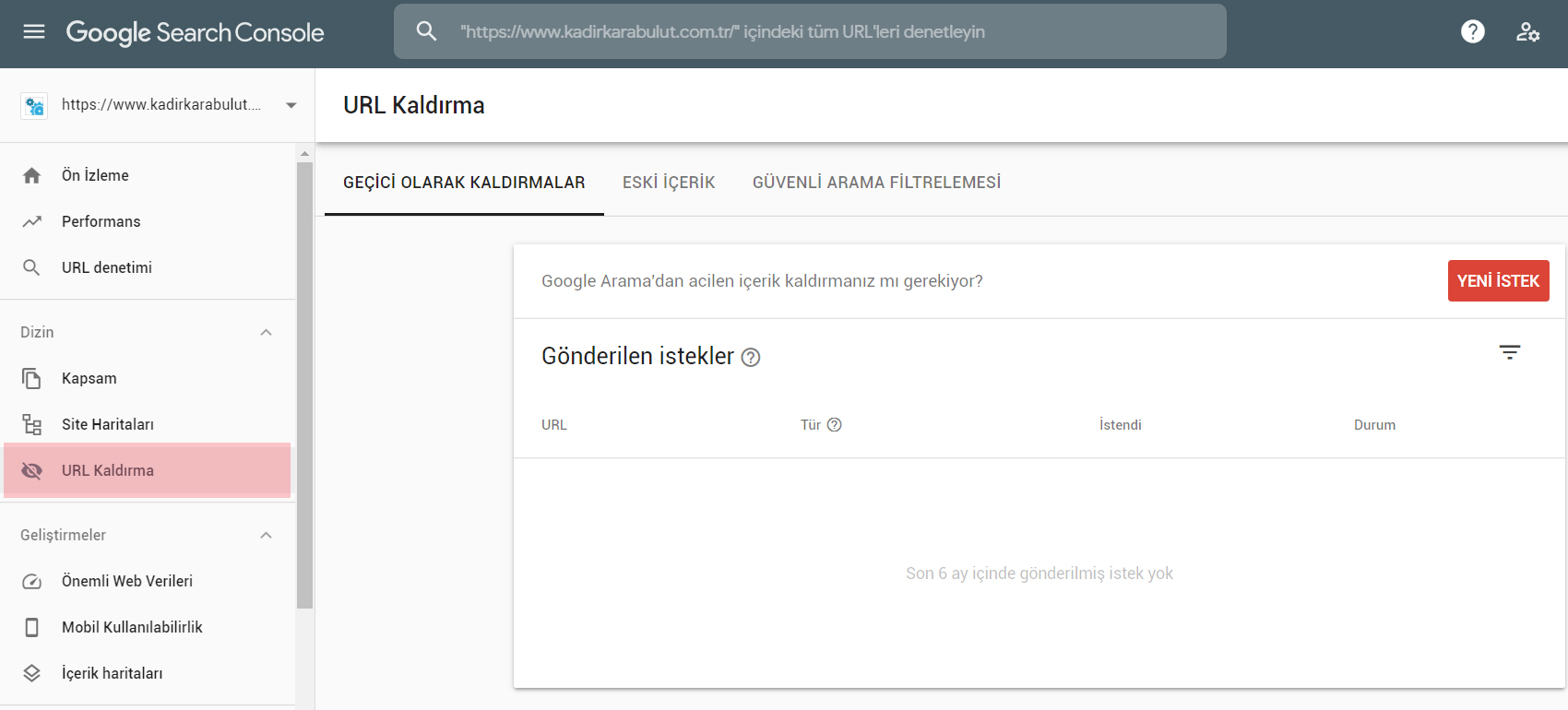This screenshot has width=1568, height=710.
Task: Click the Site Haritaları tree icon
Action: (x=31, y=424)
